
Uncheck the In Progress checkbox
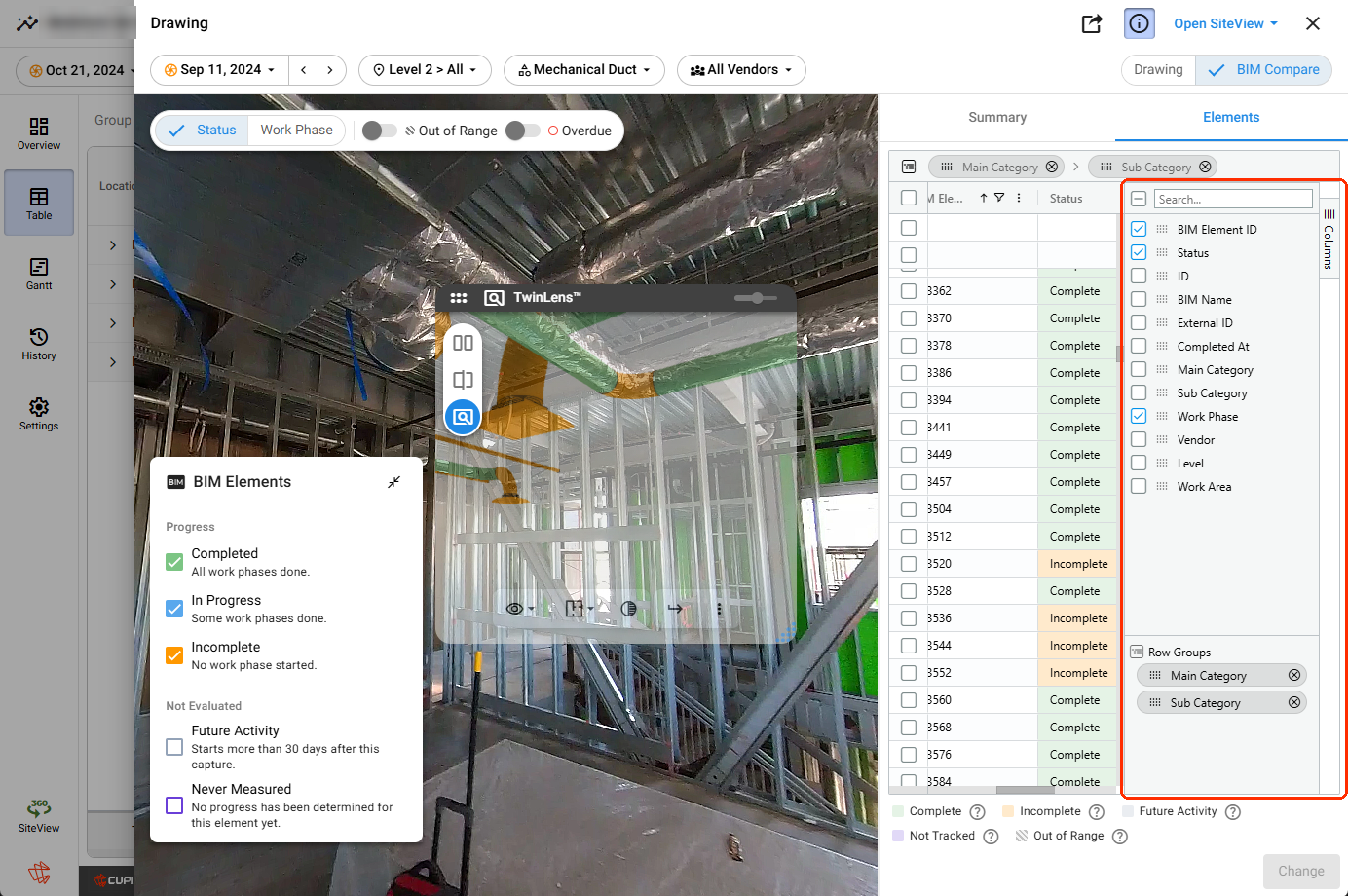click(174, 609)
